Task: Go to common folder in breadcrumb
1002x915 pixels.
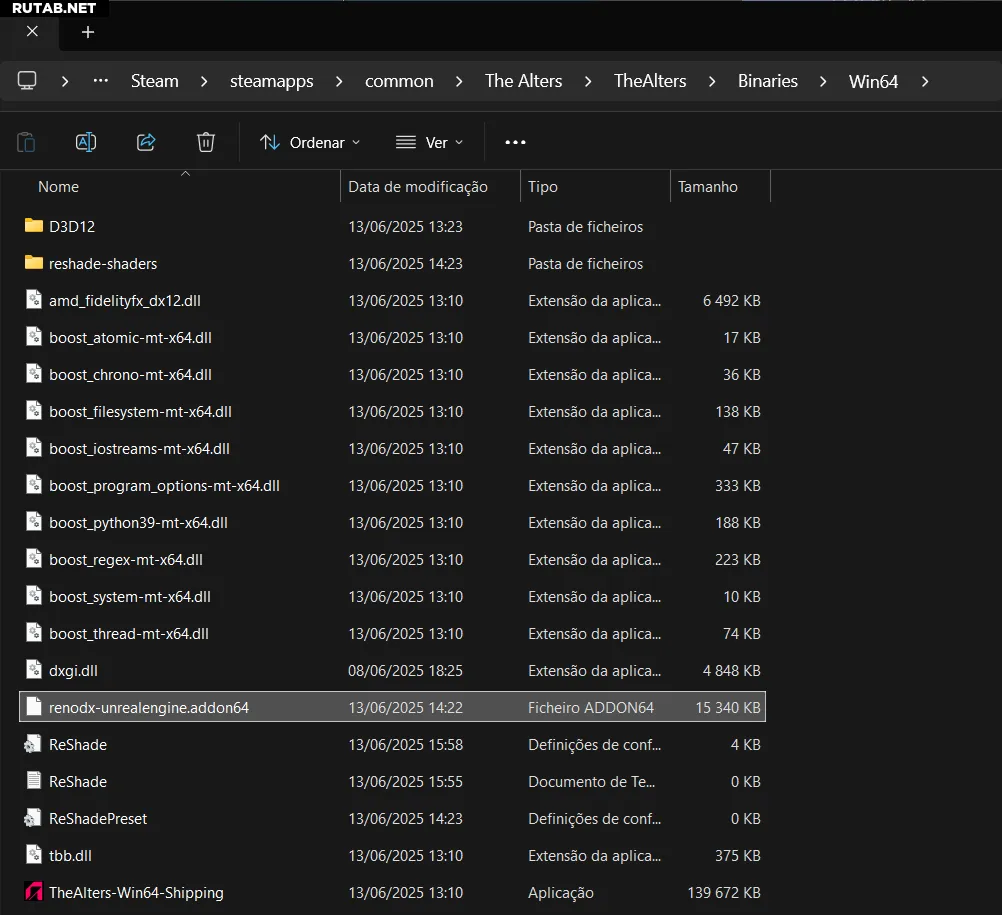Action: (399, 81)
